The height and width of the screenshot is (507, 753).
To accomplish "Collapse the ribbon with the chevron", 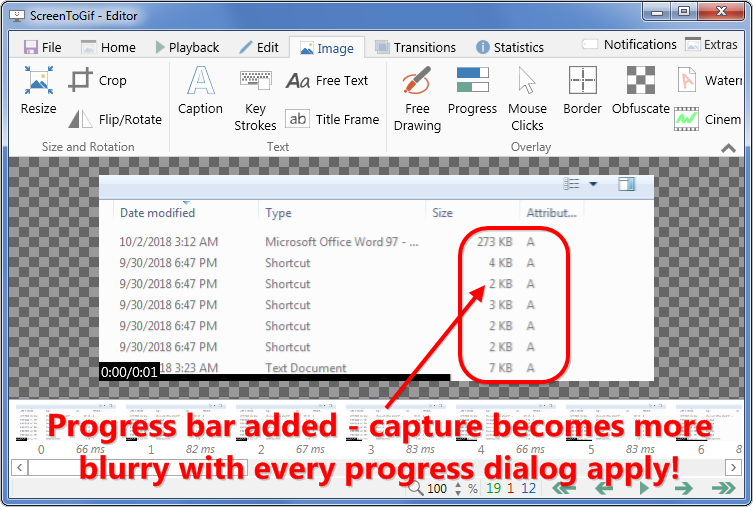I will point(729,148).
